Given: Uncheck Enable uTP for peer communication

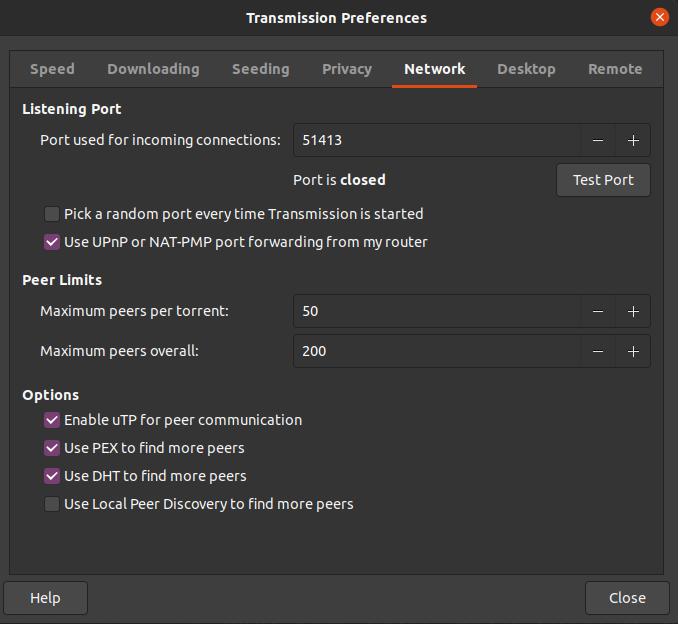Looking at the screenshot, I should [x=52, y=420].
